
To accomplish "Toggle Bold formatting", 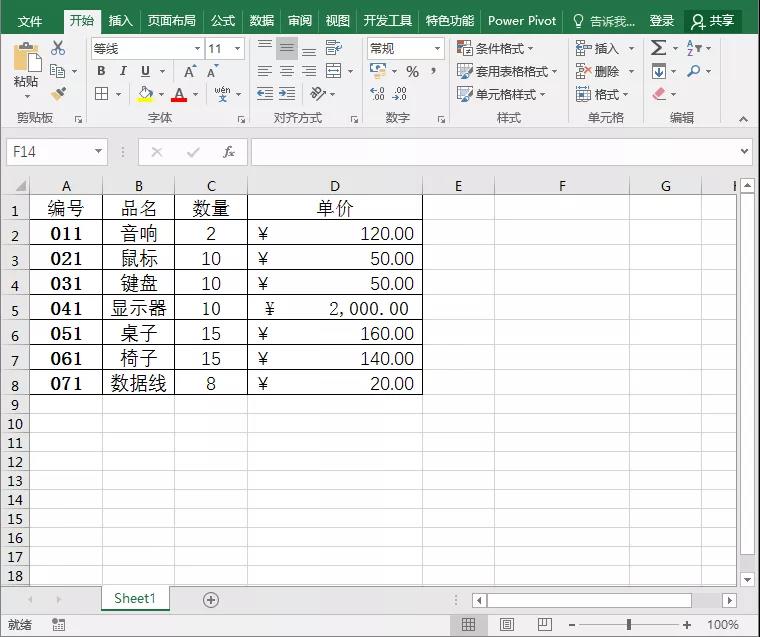I will pos(101,71).
